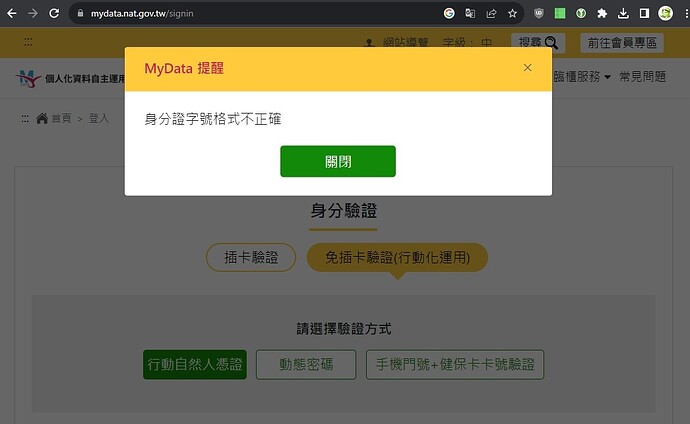Image resolution: width=690 pixels, height=424 pixels.
Task: Choose 動態密碼 verification method
Action: click(x=305, y=365)
